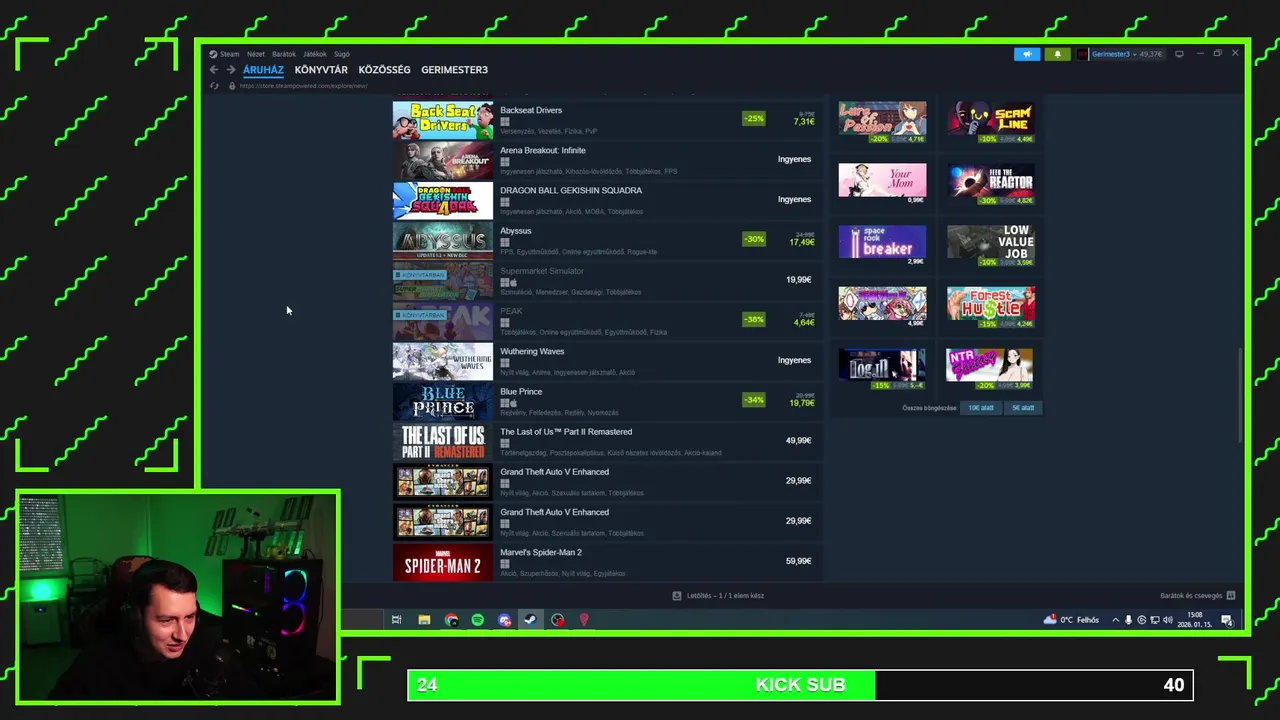The height and width of the screenshot is (720, 1280).
Task: Open Chrome from the taskbar
Action: [451, 620]
